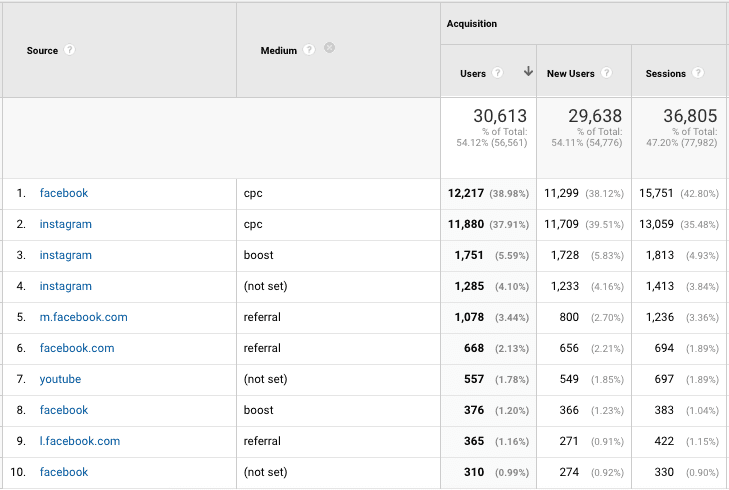Viewport: 729px width, 490px height.
Task: Select users value 365 for l.facebook.com
Action: tap(474, 441)
